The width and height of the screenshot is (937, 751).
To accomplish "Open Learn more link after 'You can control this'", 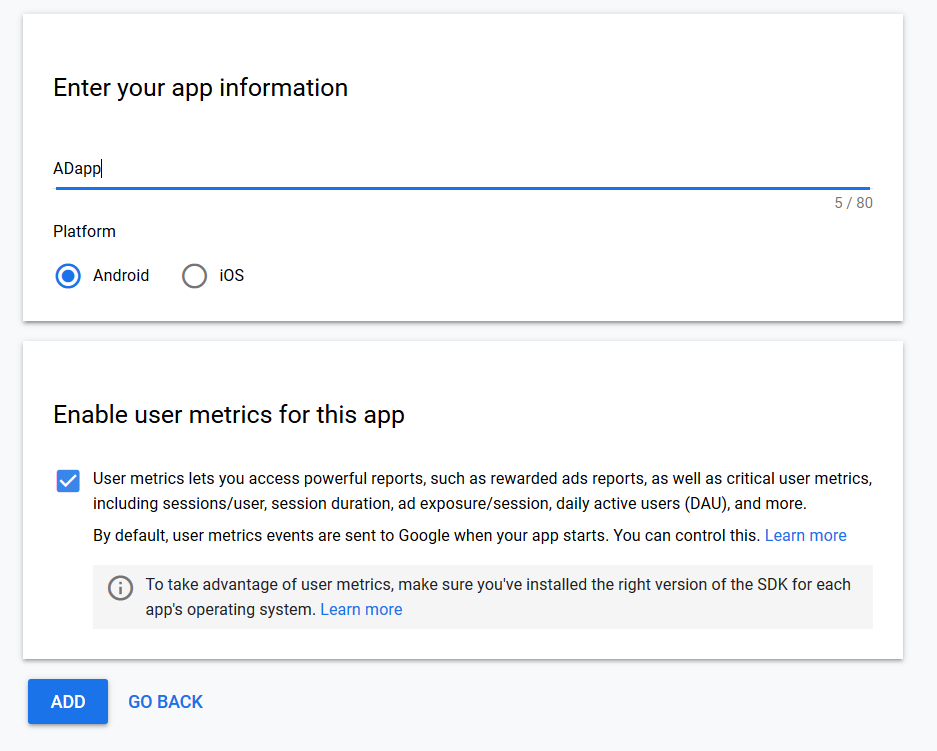I will 805,535.
